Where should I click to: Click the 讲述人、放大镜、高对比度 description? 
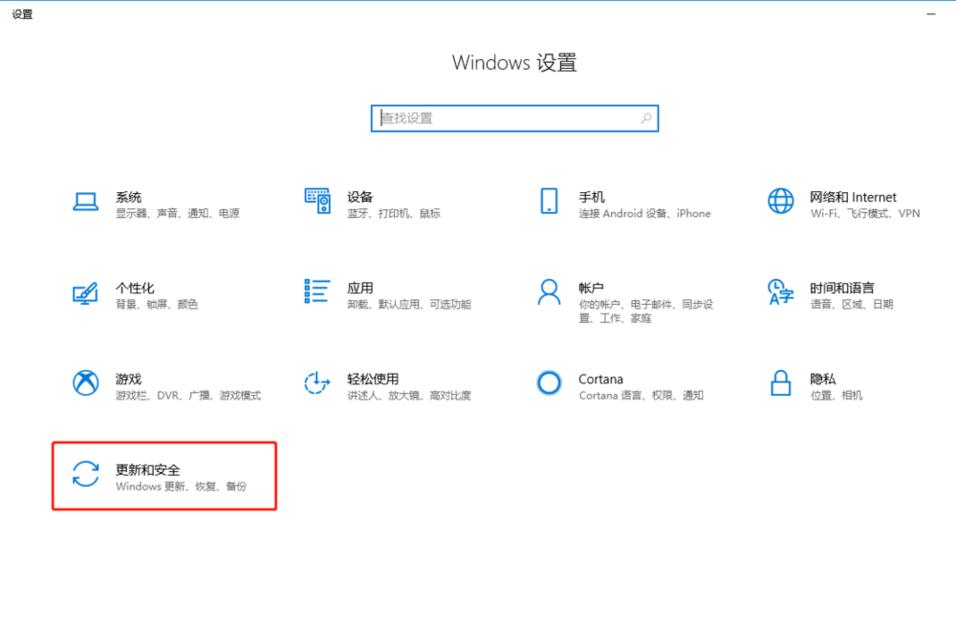409,395
